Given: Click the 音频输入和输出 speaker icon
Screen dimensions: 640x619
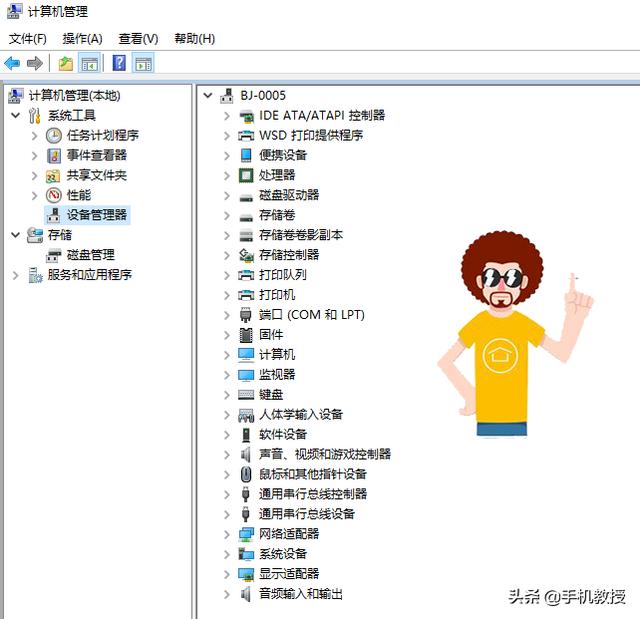Looking at the screenshot, I should click(246, 594).
